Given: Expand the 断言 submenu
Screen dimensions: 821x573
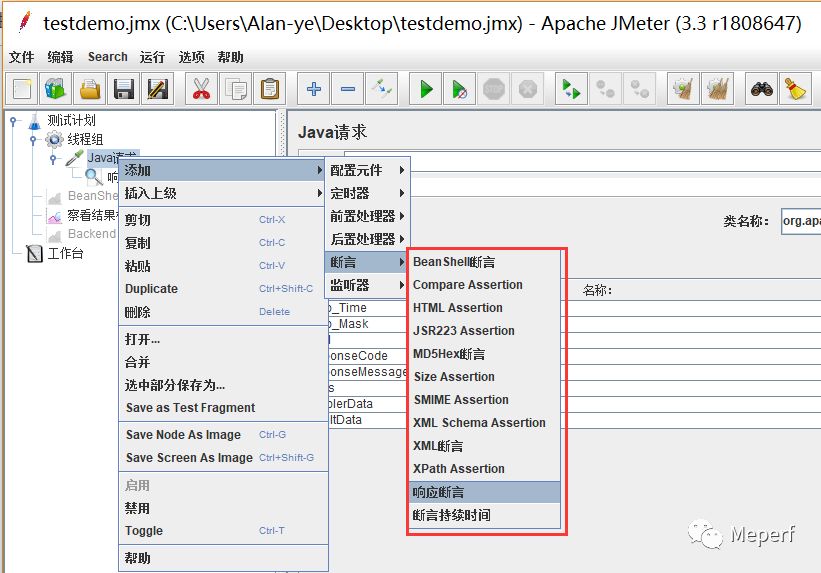Looking at the screenshot, I should coord(367,262).
